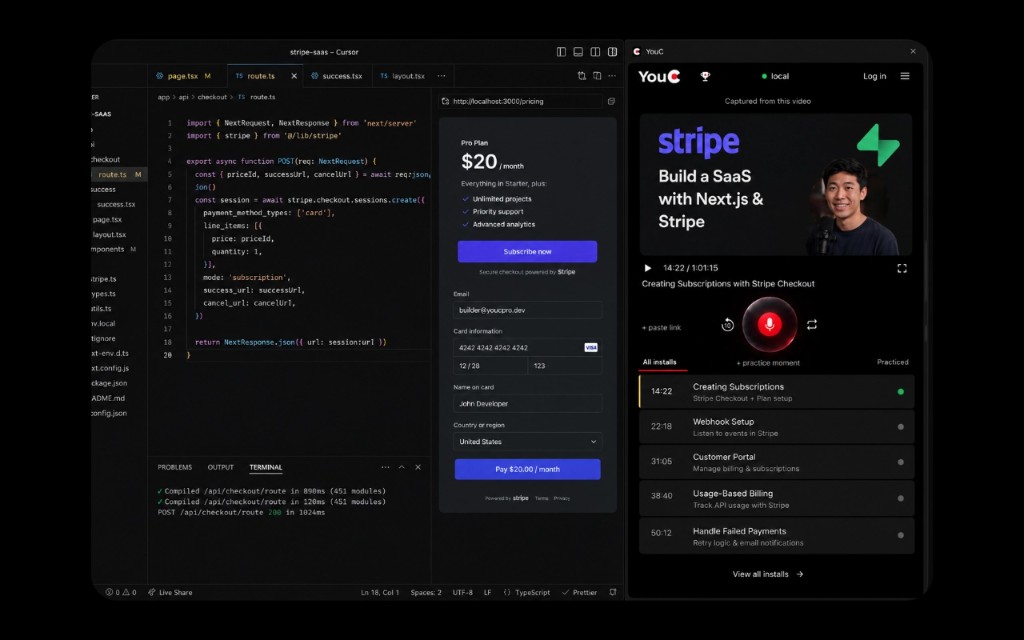Start Live Share from the status bar
1024x640 pixels.
coord(170,592)
